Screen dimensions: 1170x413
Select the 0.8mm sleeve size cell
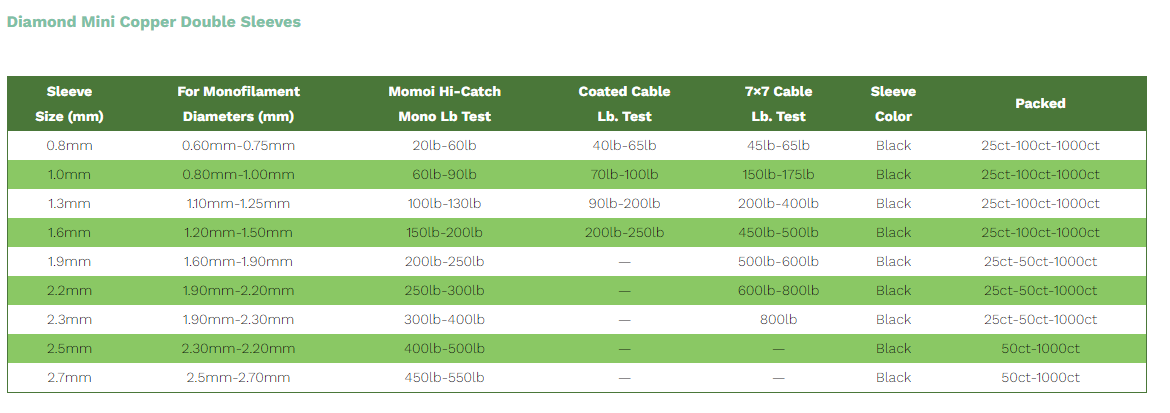pos(69,146)
